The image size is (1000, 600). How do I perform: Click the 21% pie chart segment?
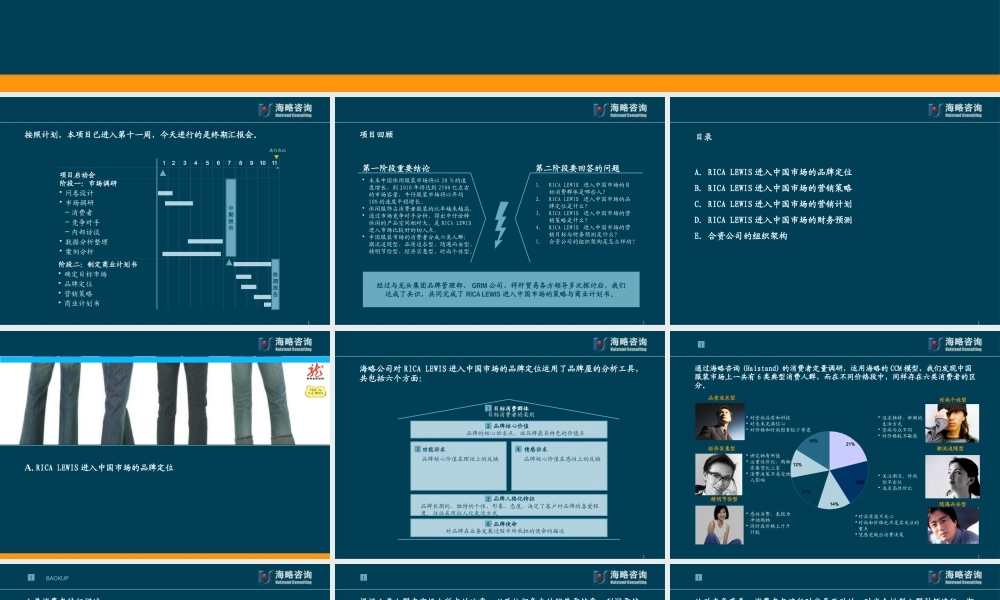point(847,450)
